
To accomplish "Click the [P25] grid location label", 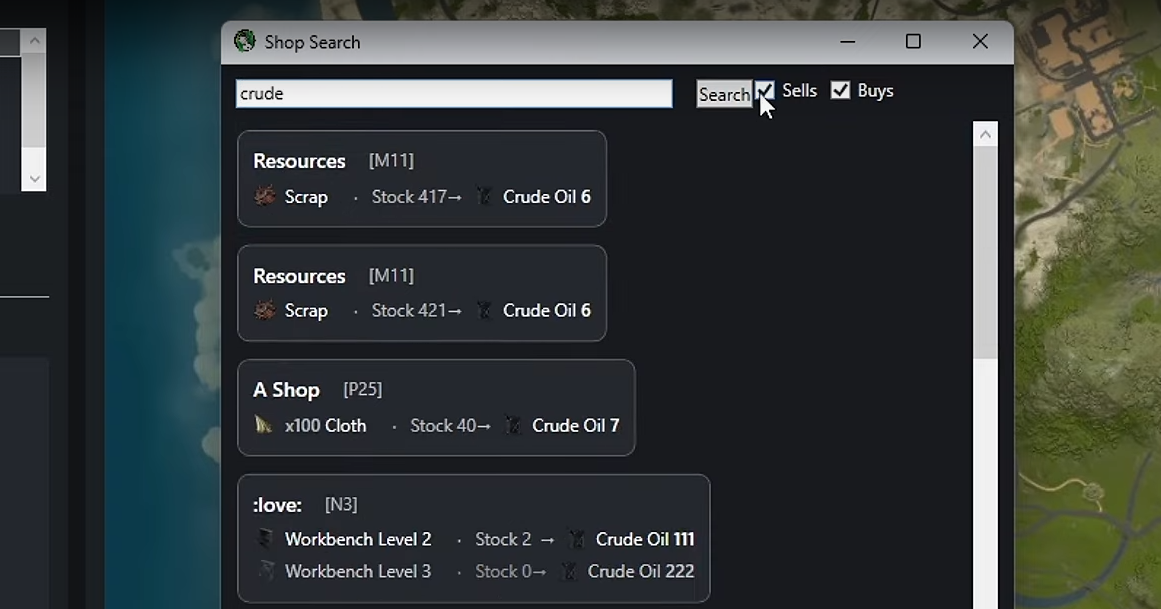I will point(362,389).
